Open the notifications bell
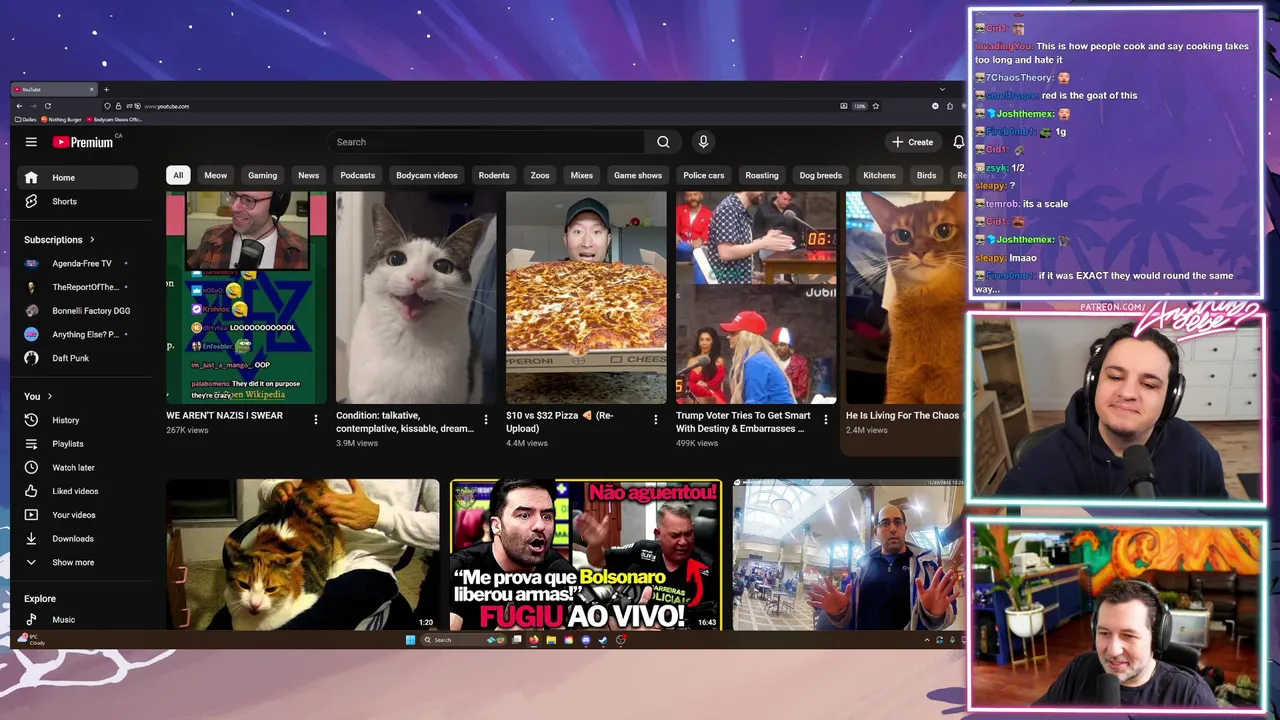The height and width of the screenshot is (720, 1280). point(958,142)
